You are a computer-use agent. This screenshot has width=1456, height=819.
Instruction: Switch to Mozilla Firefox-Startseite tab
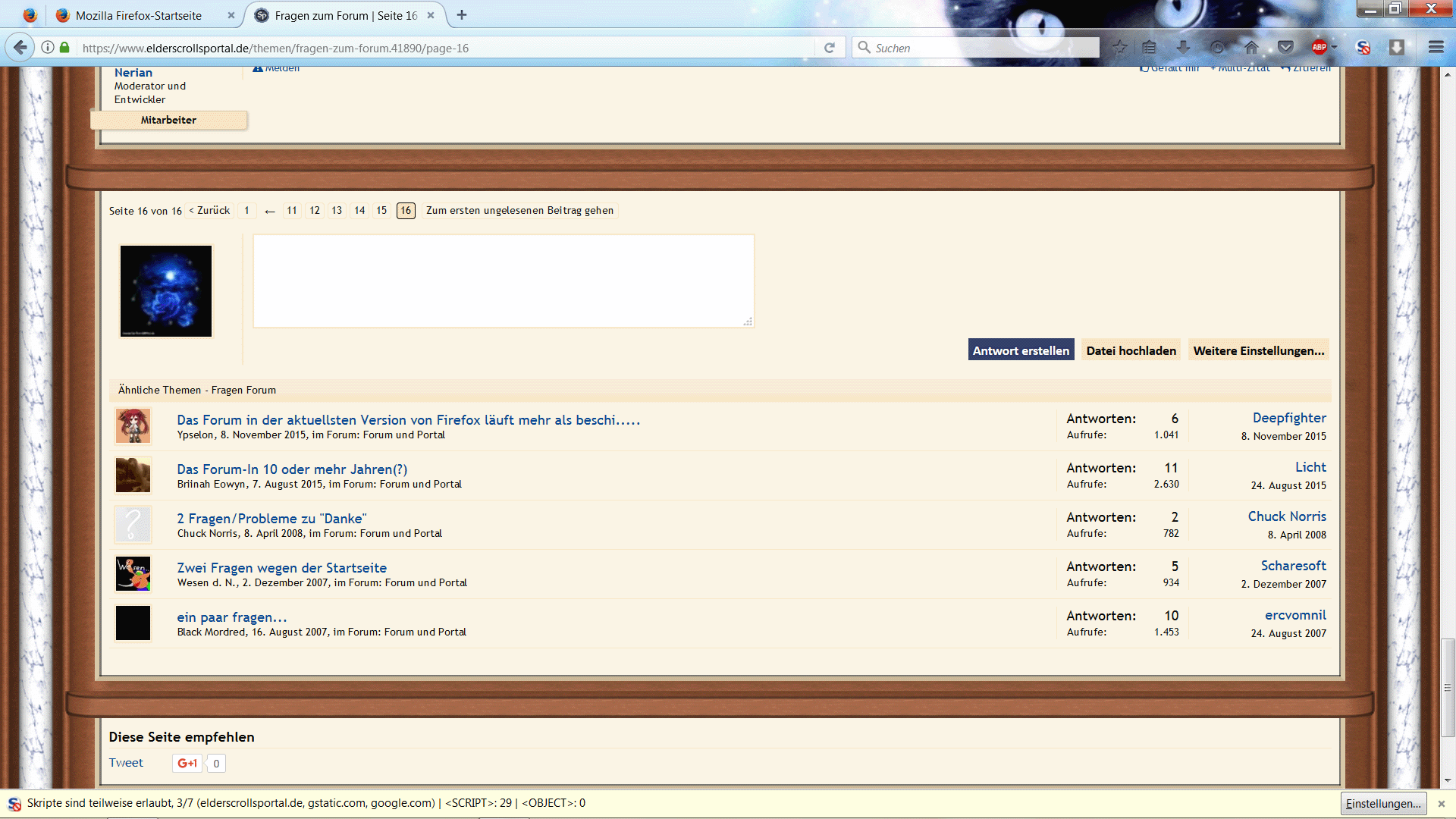click(139, 15)
